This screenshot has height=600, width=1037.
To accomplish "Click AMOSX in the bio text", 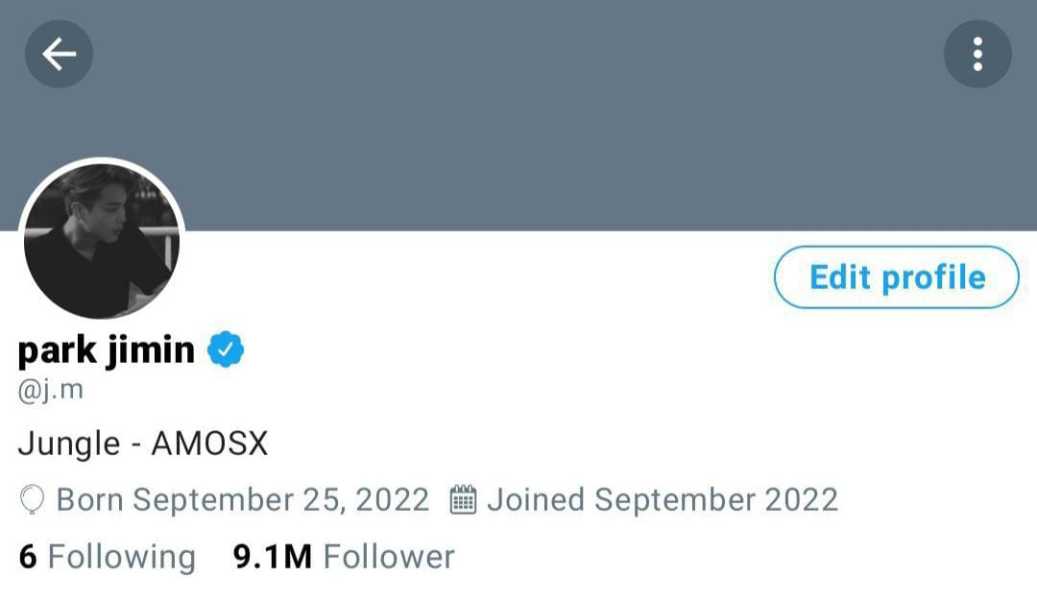I will (x=210, y=444).
